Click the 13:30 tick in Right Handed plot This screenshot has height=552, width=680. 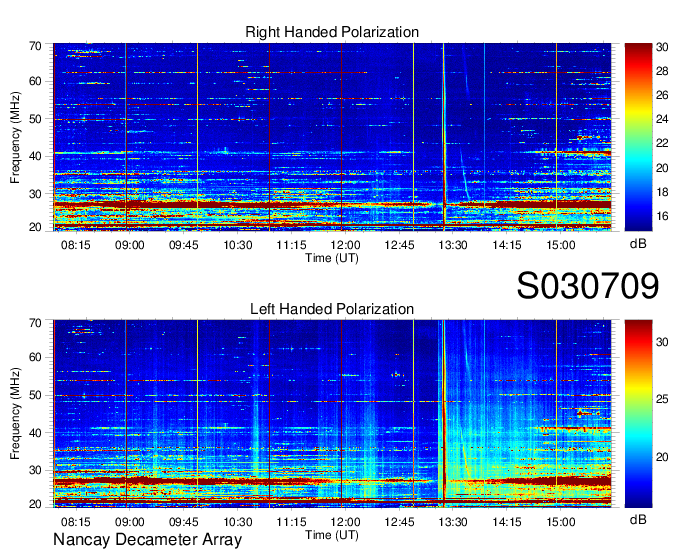pyautogui.click(x=453, y=245)
